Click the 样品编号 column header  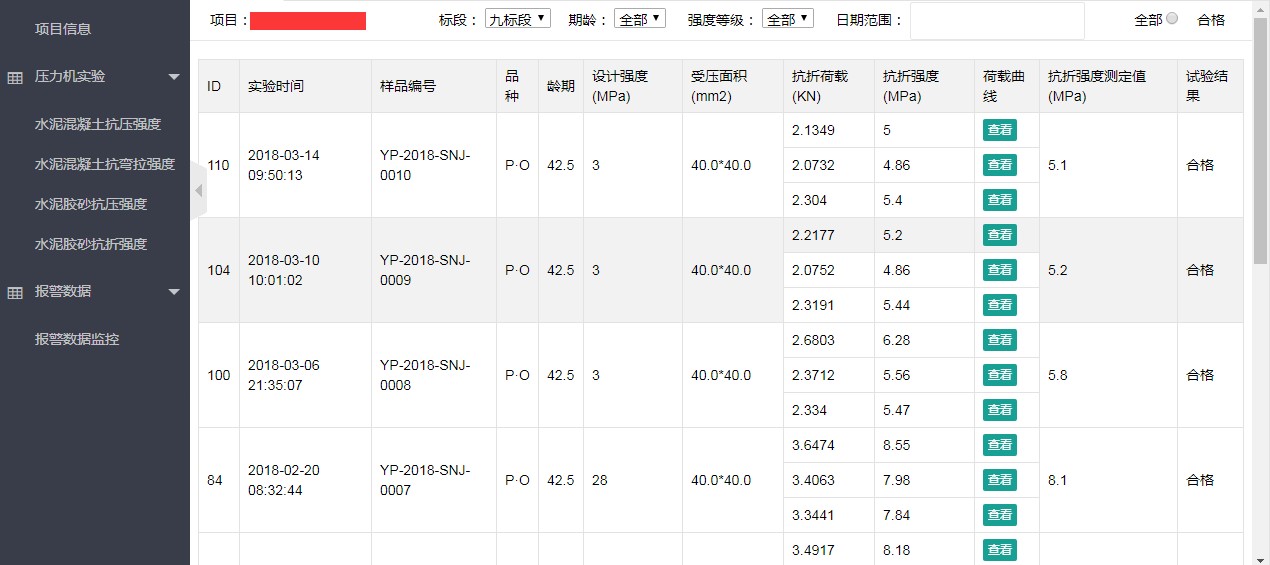pyautogui.click(x=434, y=86)
